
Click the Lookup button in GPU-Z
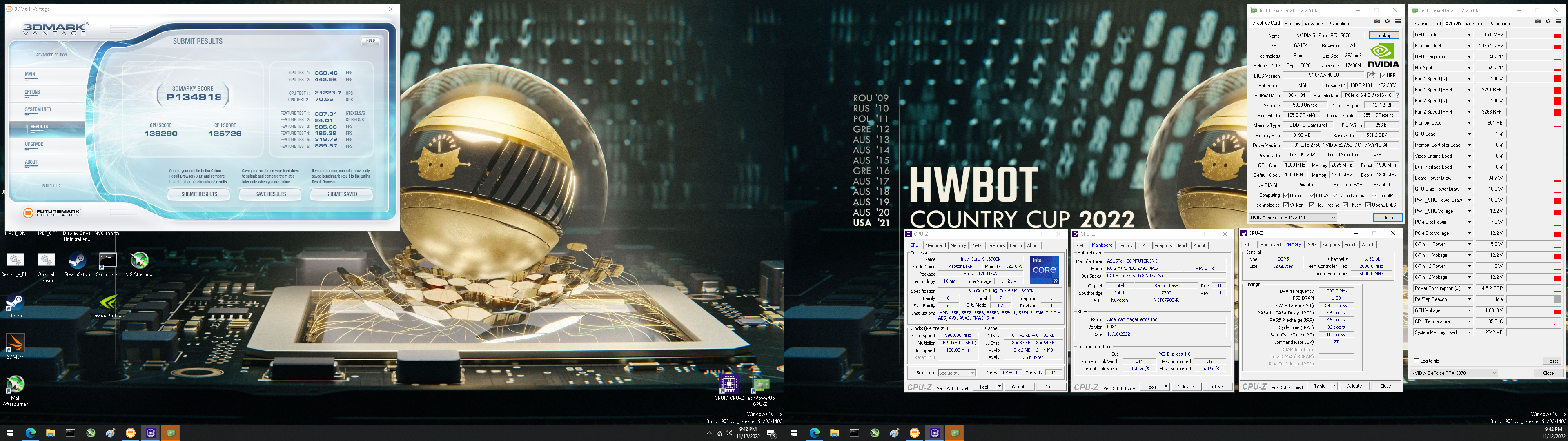pyautogui.click(x=1383, y=36)
